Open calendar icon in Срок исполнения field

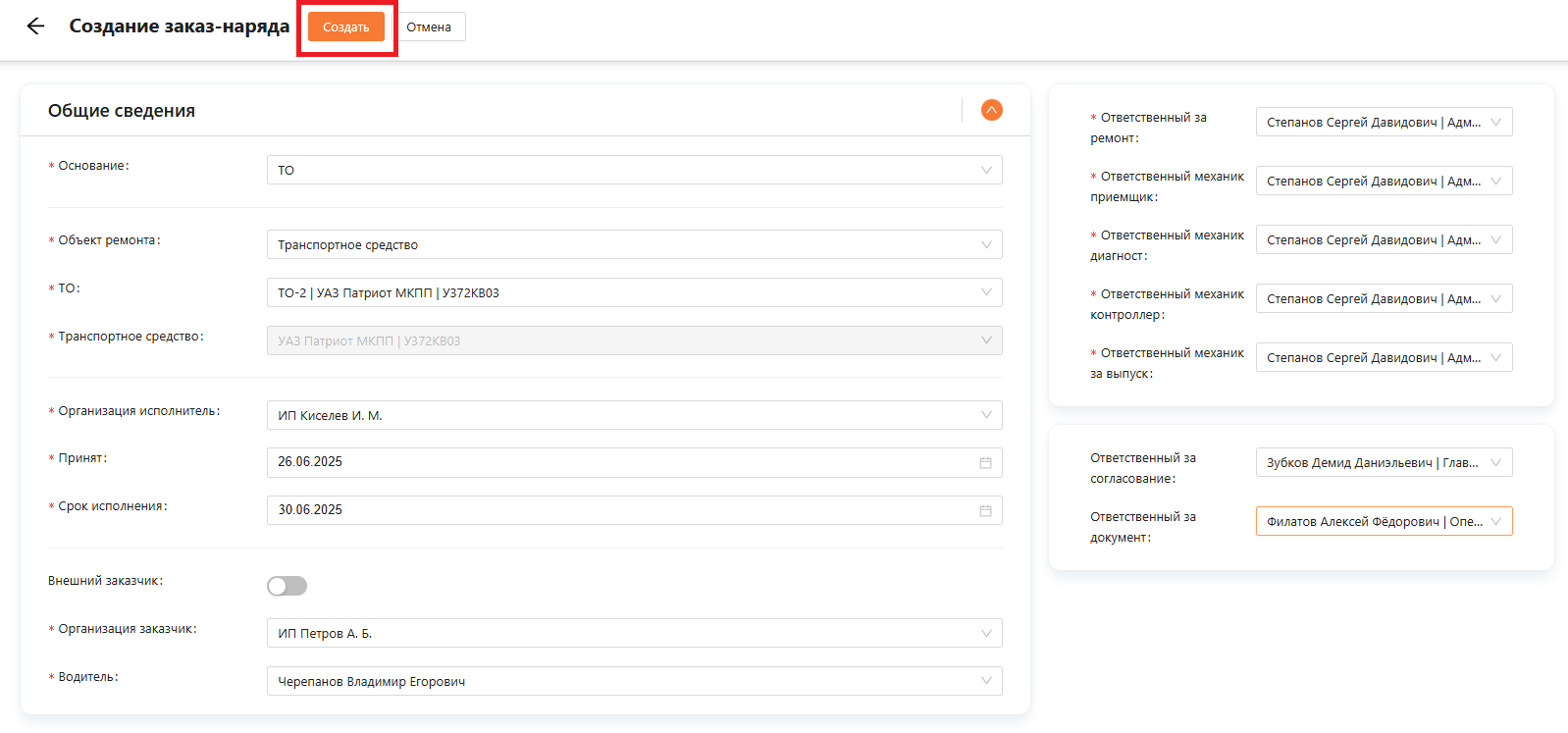[985, 511]
